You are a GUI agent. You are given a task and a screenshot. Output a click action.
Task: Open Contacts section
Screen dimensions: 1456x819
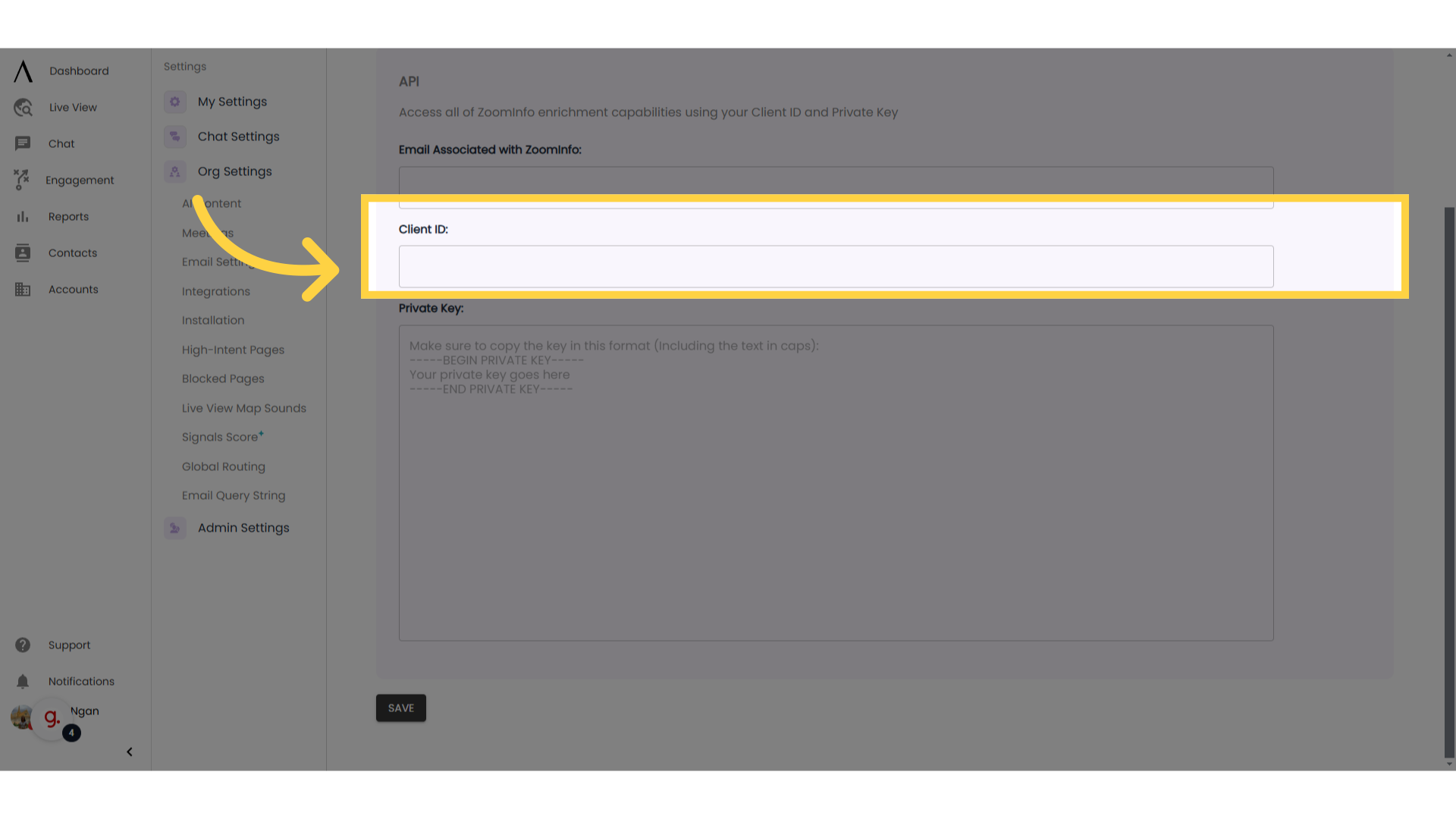tap(72, 252)
